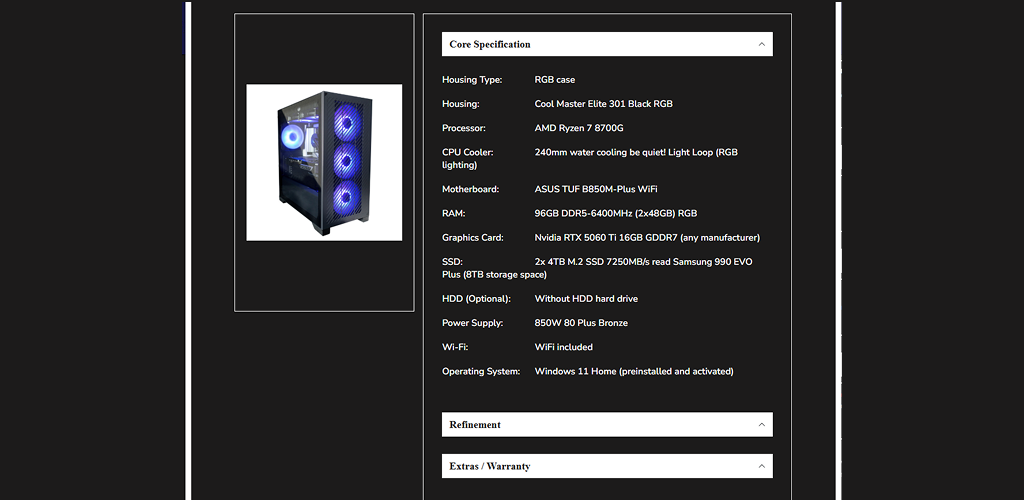Expand the Refinement accordion section
The width and height of the screenshot is (1024, 500).
pos(475,425)
